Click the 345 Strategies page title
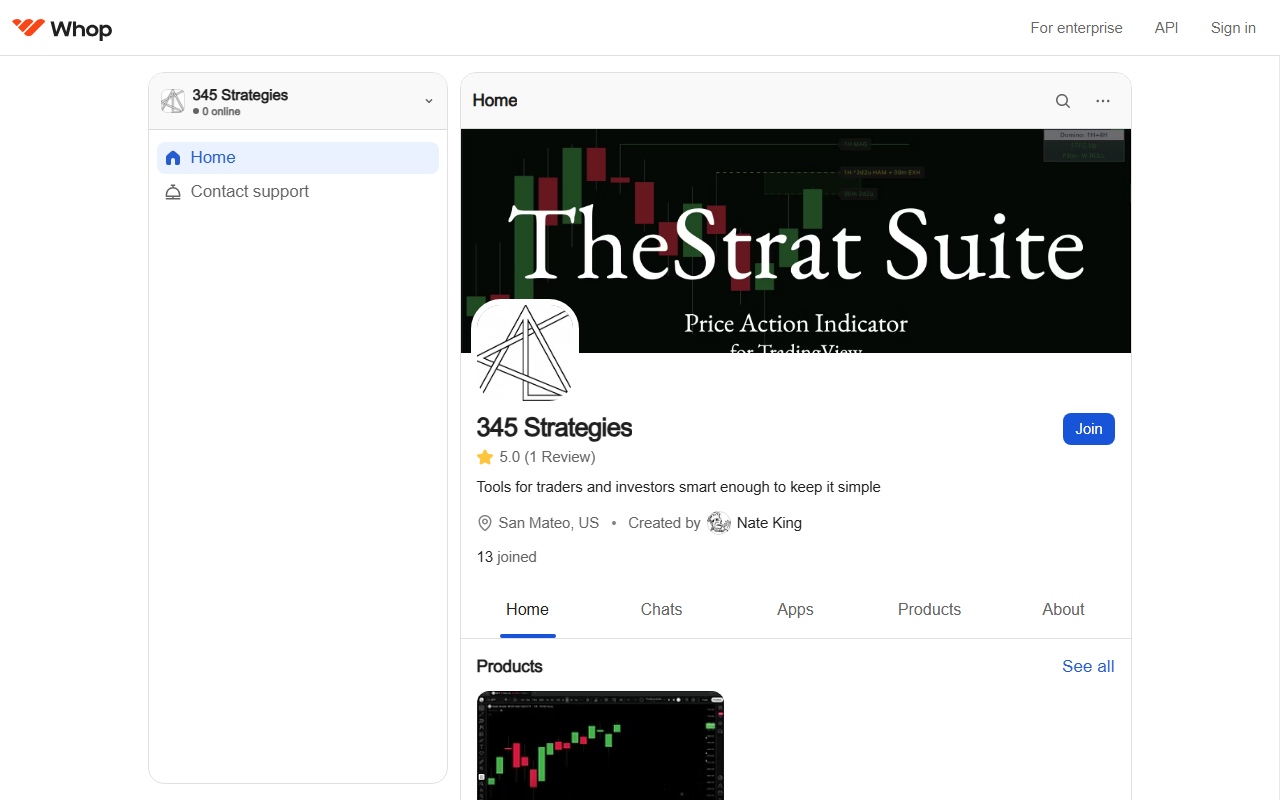The height and width of the screenshot is (800, 1280). coord(554,428)
